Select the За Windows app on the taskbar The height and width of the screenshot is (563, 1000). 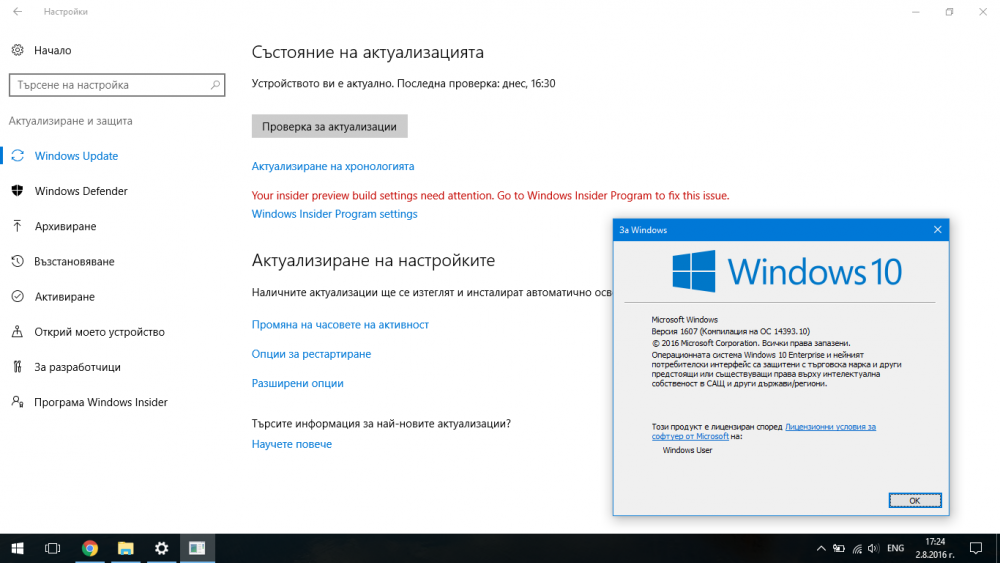(x=197, y=548)
